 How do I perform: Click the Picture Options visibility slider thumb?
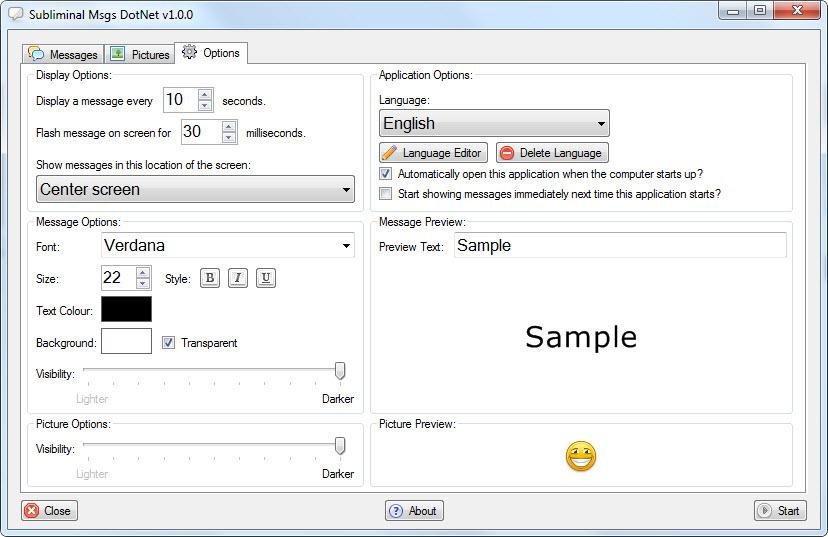click(340, 446)
